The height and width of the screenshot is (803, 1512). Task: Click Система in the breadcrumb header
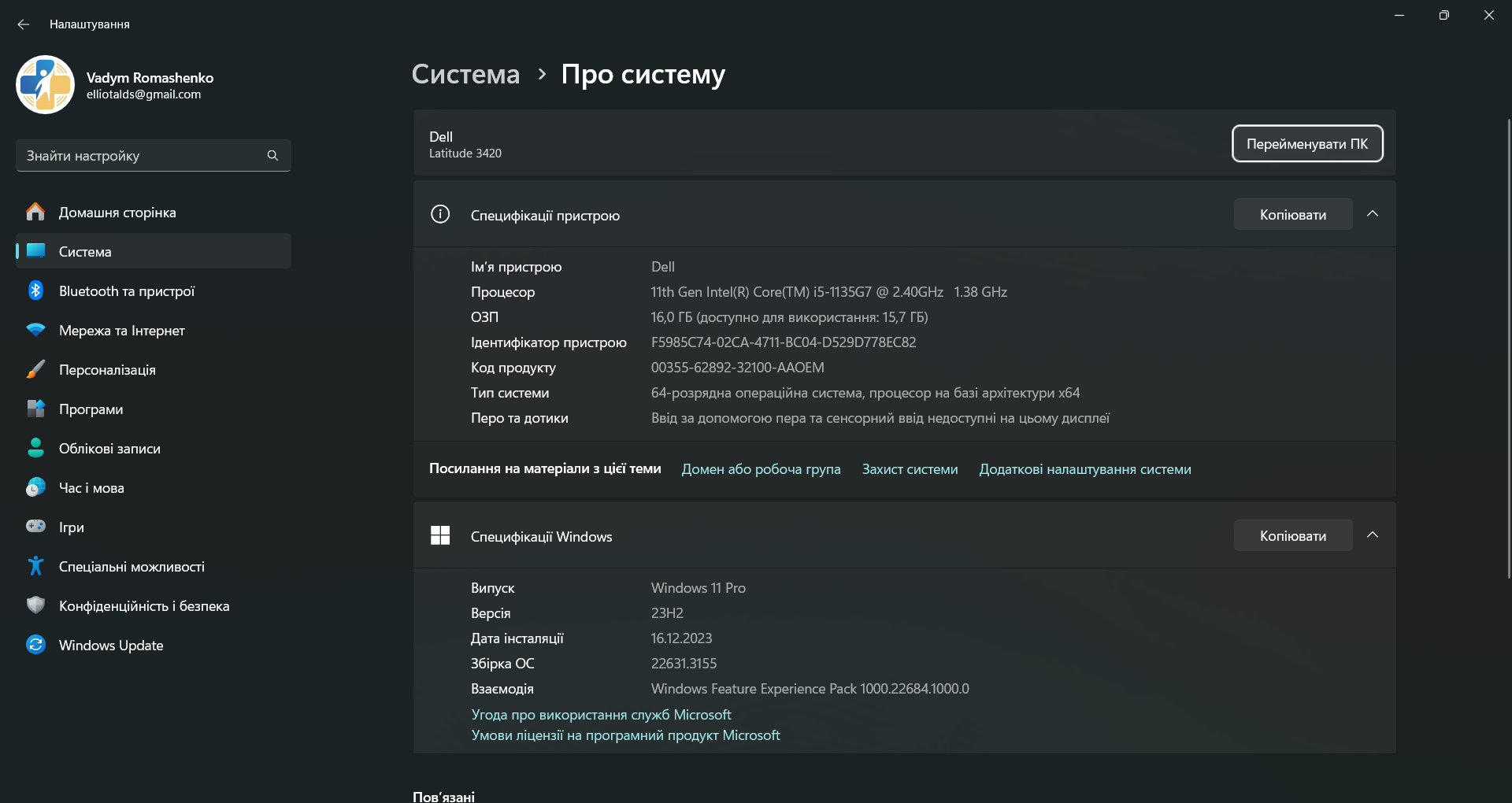(x=465, y=74)
